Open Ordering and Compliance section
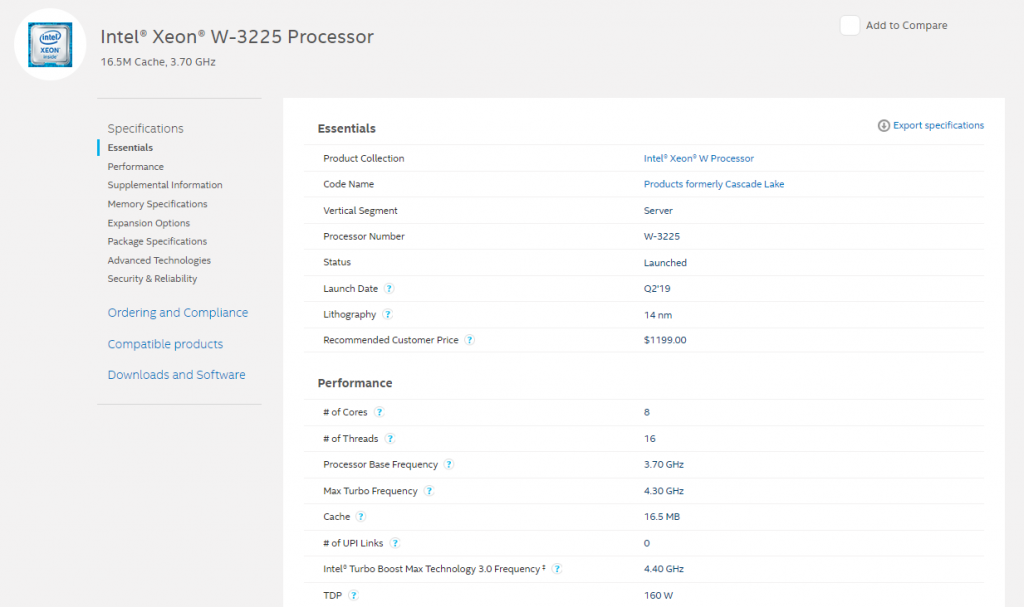 click(178, 313)
